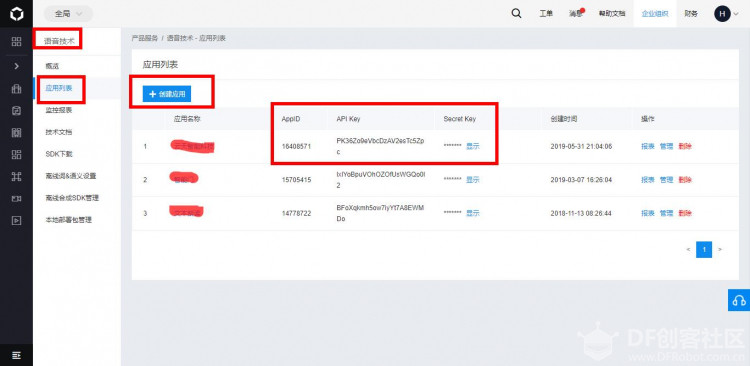
Task: Click the asymmetric tiles sidebar icon
Action: pos(16,155)
